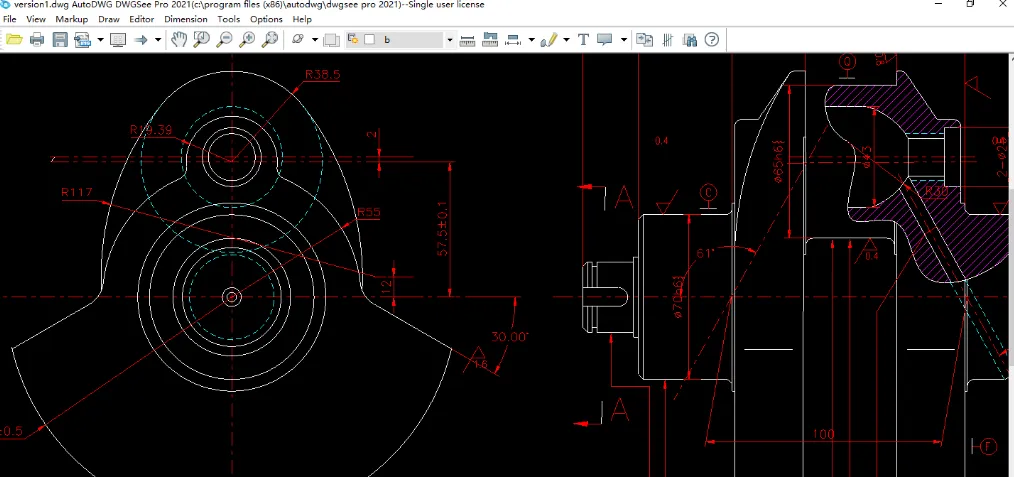Viewport: 1014px width, 477px height.
Task: Click the binoculars find icon
Action: pos(690,40)
